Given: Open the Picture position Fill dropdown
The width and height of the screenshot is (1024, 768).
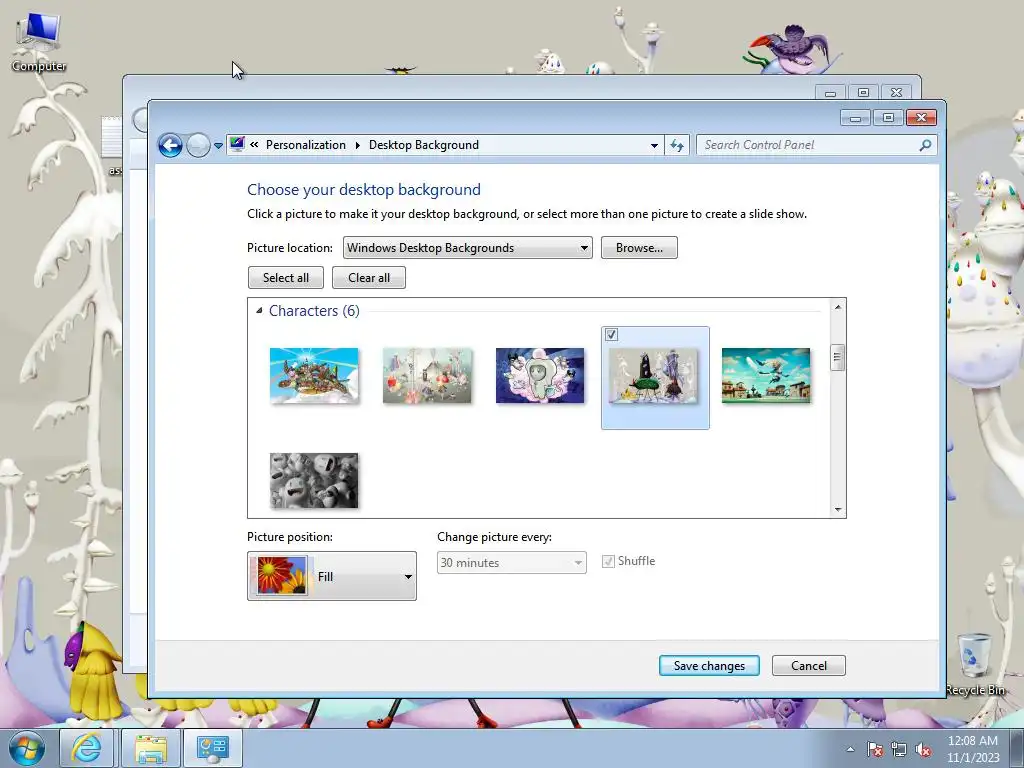Looking at the screenshot, I should [332, 576].
